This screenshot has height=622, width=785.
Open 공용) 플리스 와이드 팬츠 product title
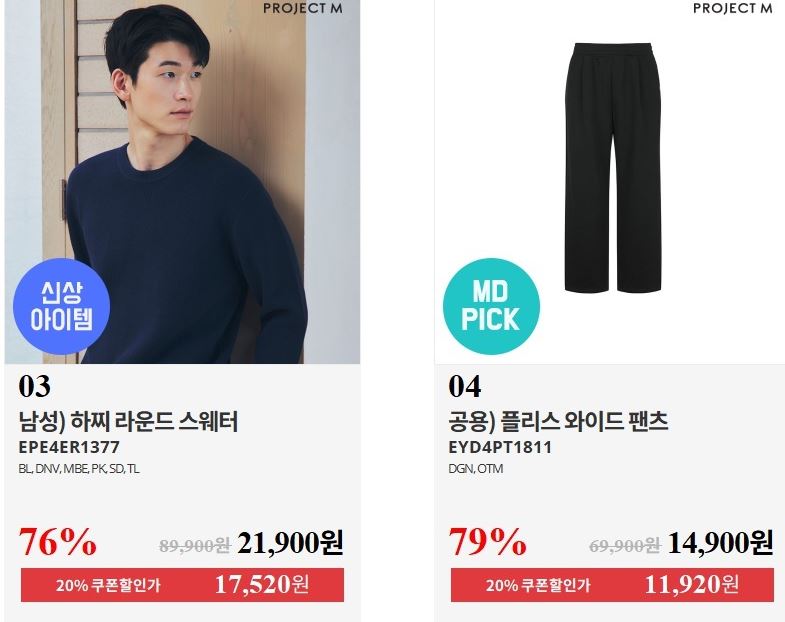pos(558,421)
